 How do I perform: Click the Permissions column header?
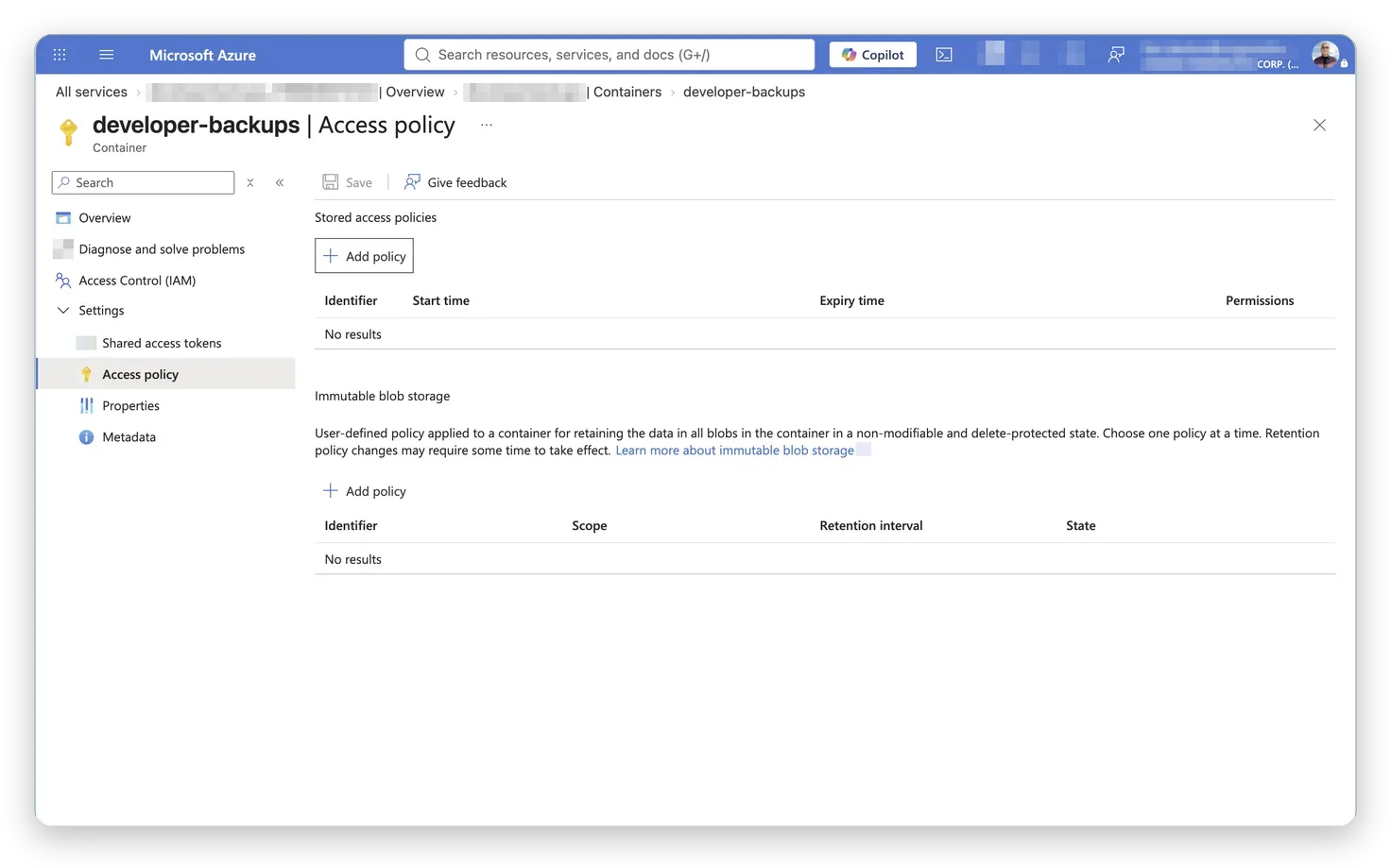1260,300
